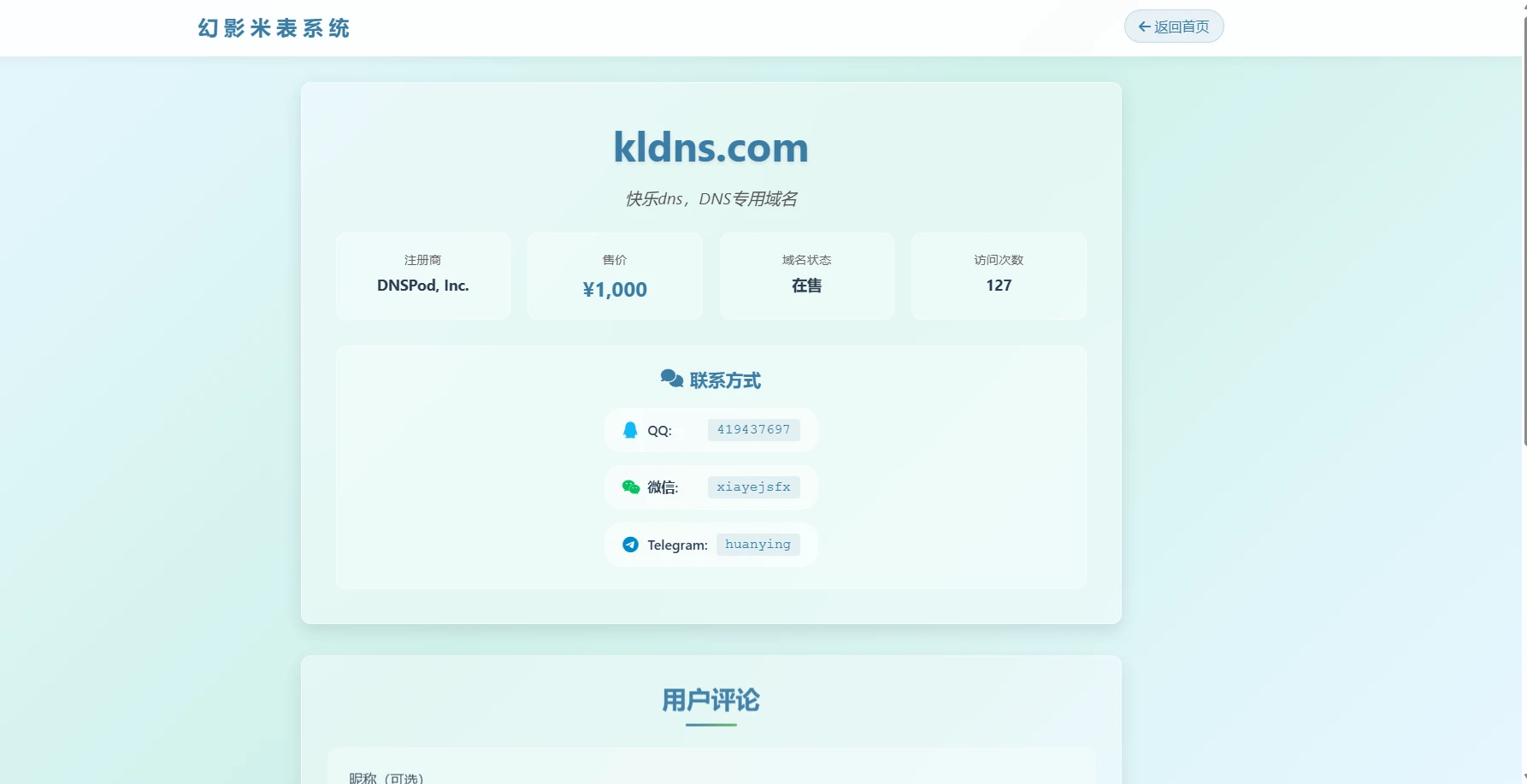Click the WeChat ID xiayejsfx
The width and height of the screenshot is (1527, 784).
(753, 487)
